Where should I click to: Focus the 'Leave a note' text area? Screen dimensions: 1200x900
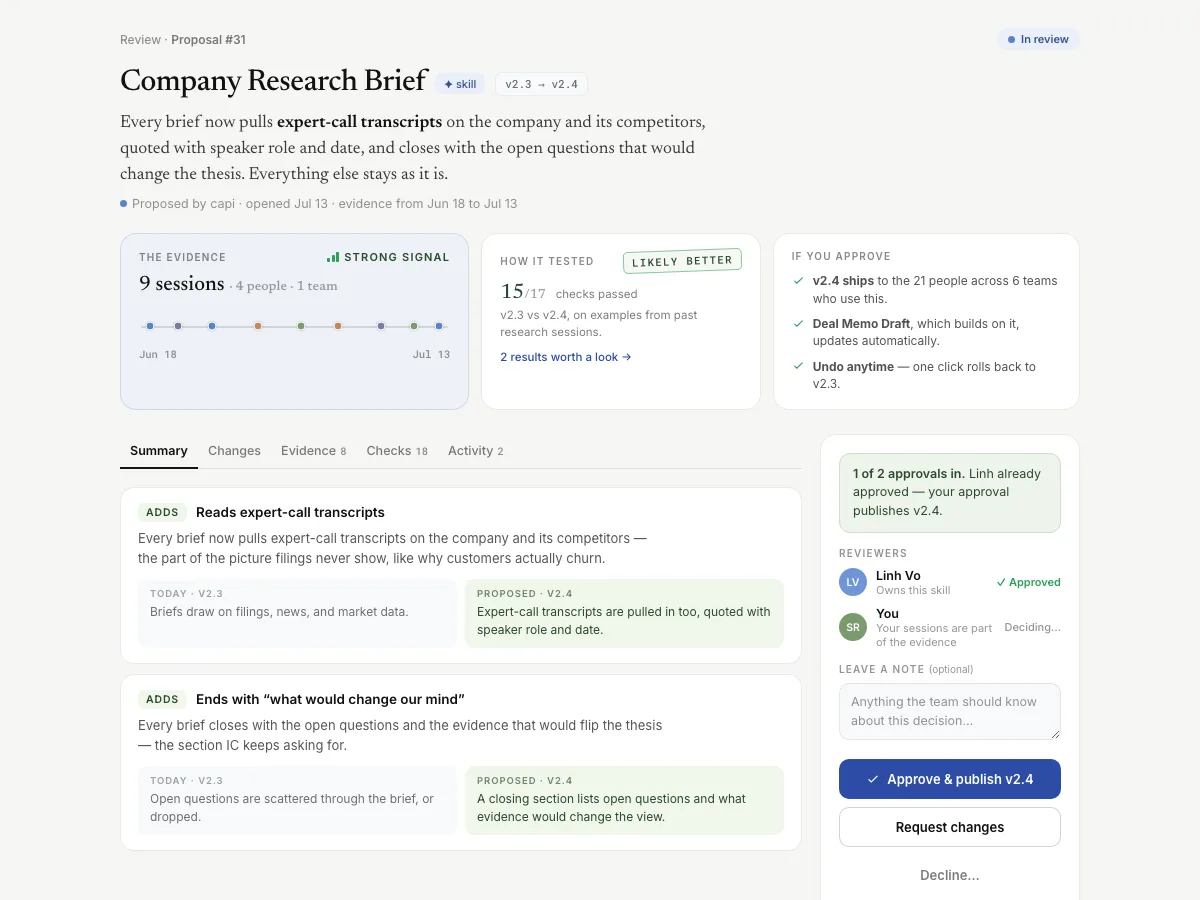pyautogui.click(x=950, y=711)
